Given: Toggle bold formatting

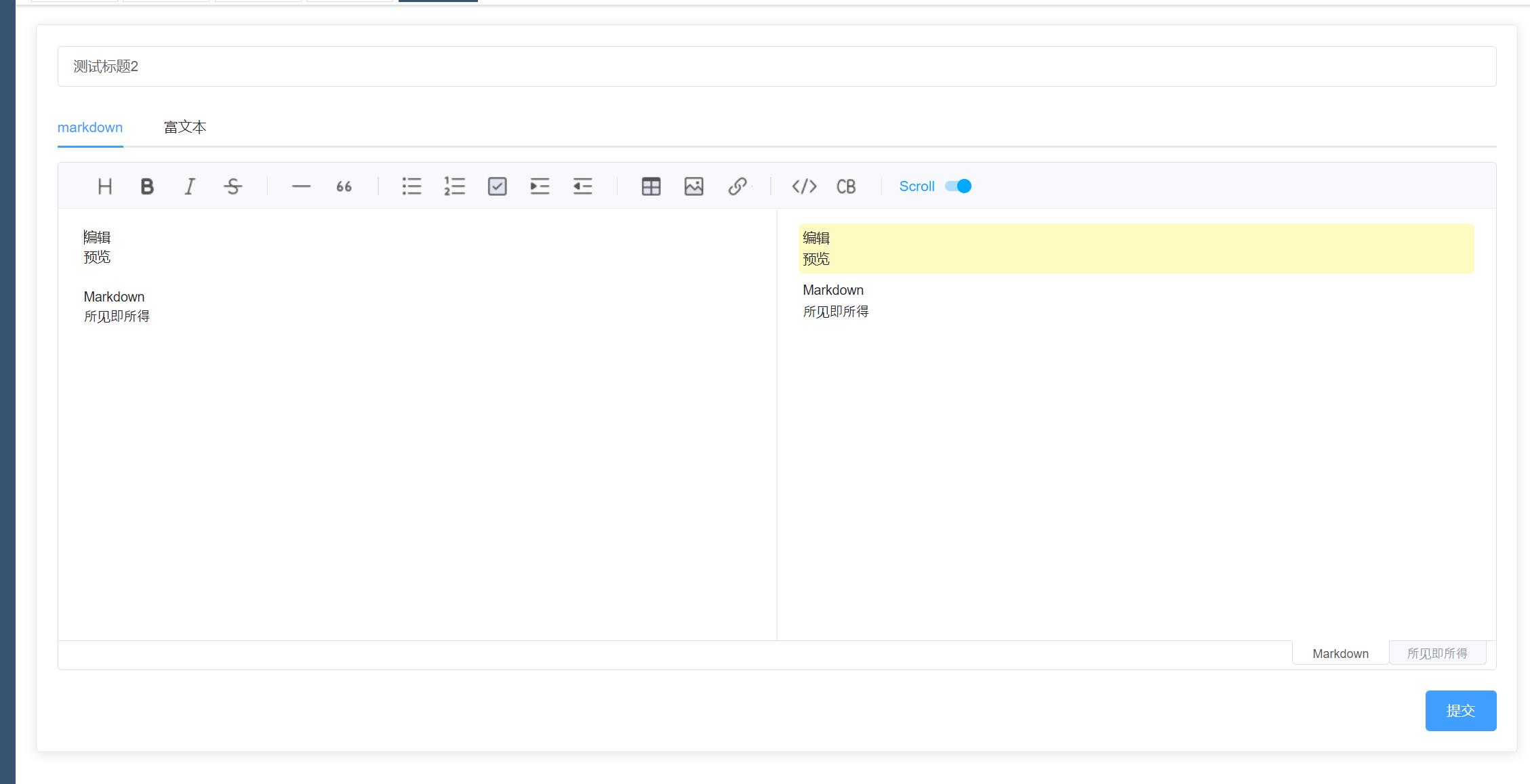Looking at the screenshot, I should [147, 186].
